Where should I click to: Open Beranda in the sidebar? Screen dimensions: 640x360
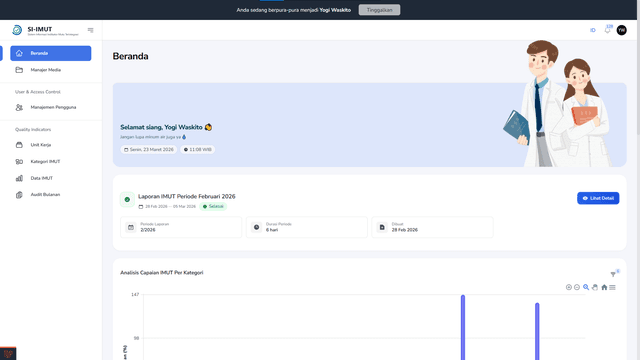click(x=51, y=53)
